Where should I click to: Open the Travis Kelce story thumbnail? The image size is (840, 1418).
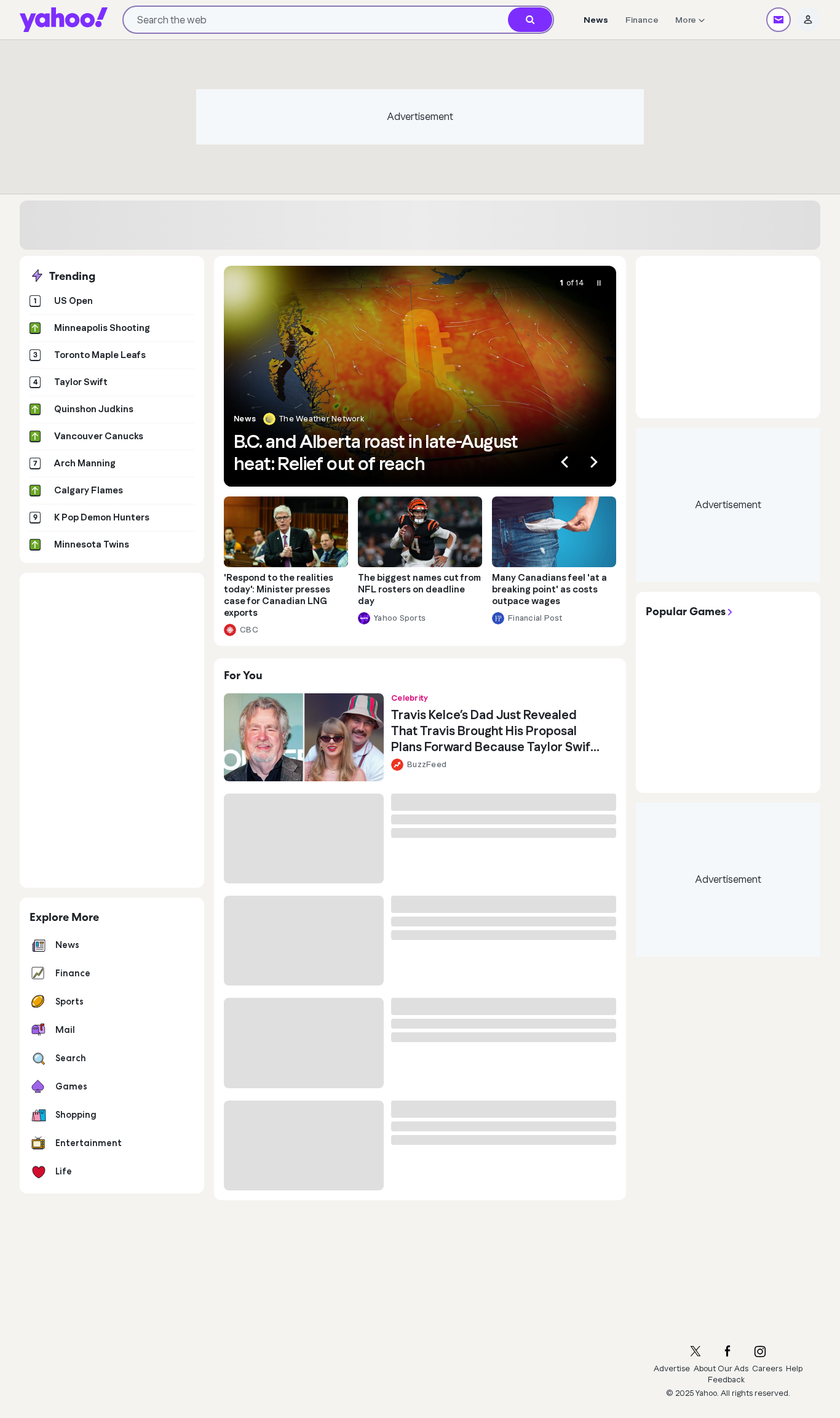[x=304, y=737]
